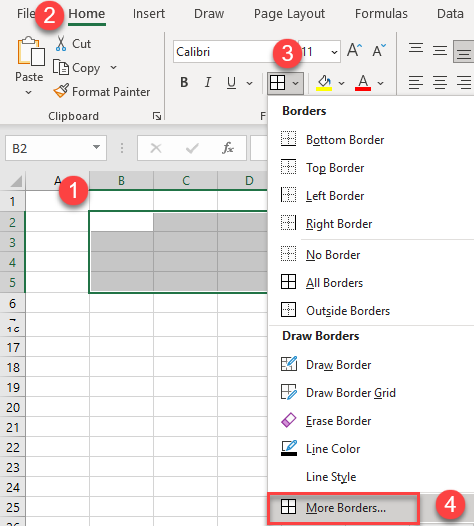Switch to the Draw tab
474x526 pixels.
tap(209, 14)
